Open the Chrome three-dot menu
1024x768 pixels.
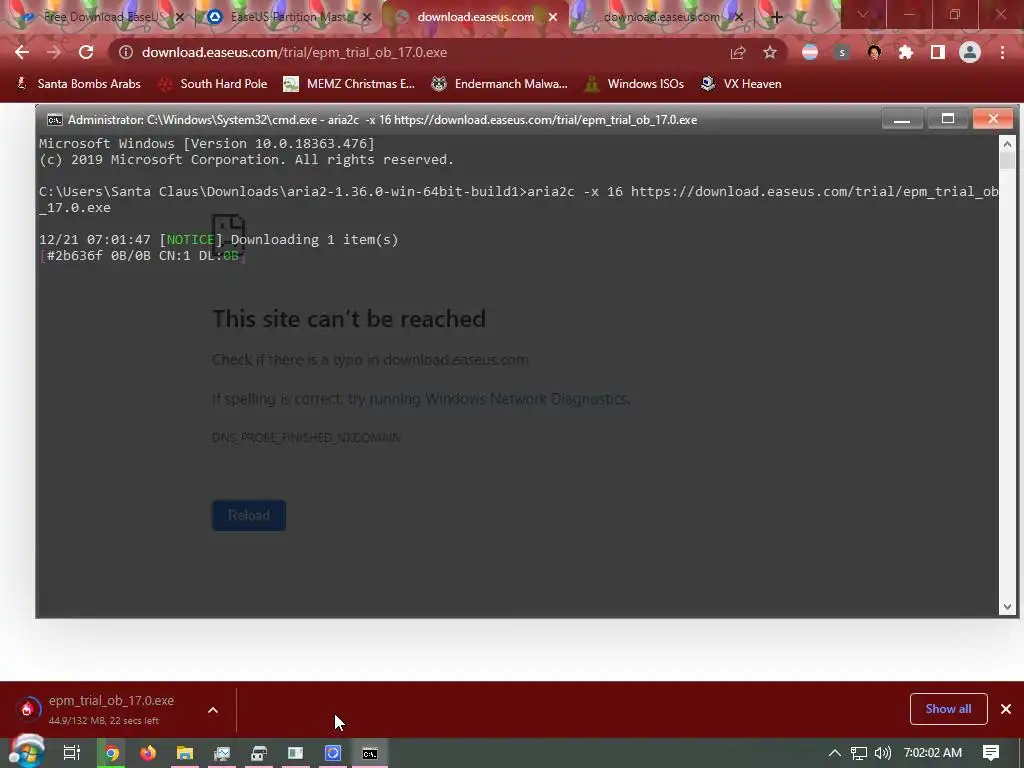tap(1002, 52)
